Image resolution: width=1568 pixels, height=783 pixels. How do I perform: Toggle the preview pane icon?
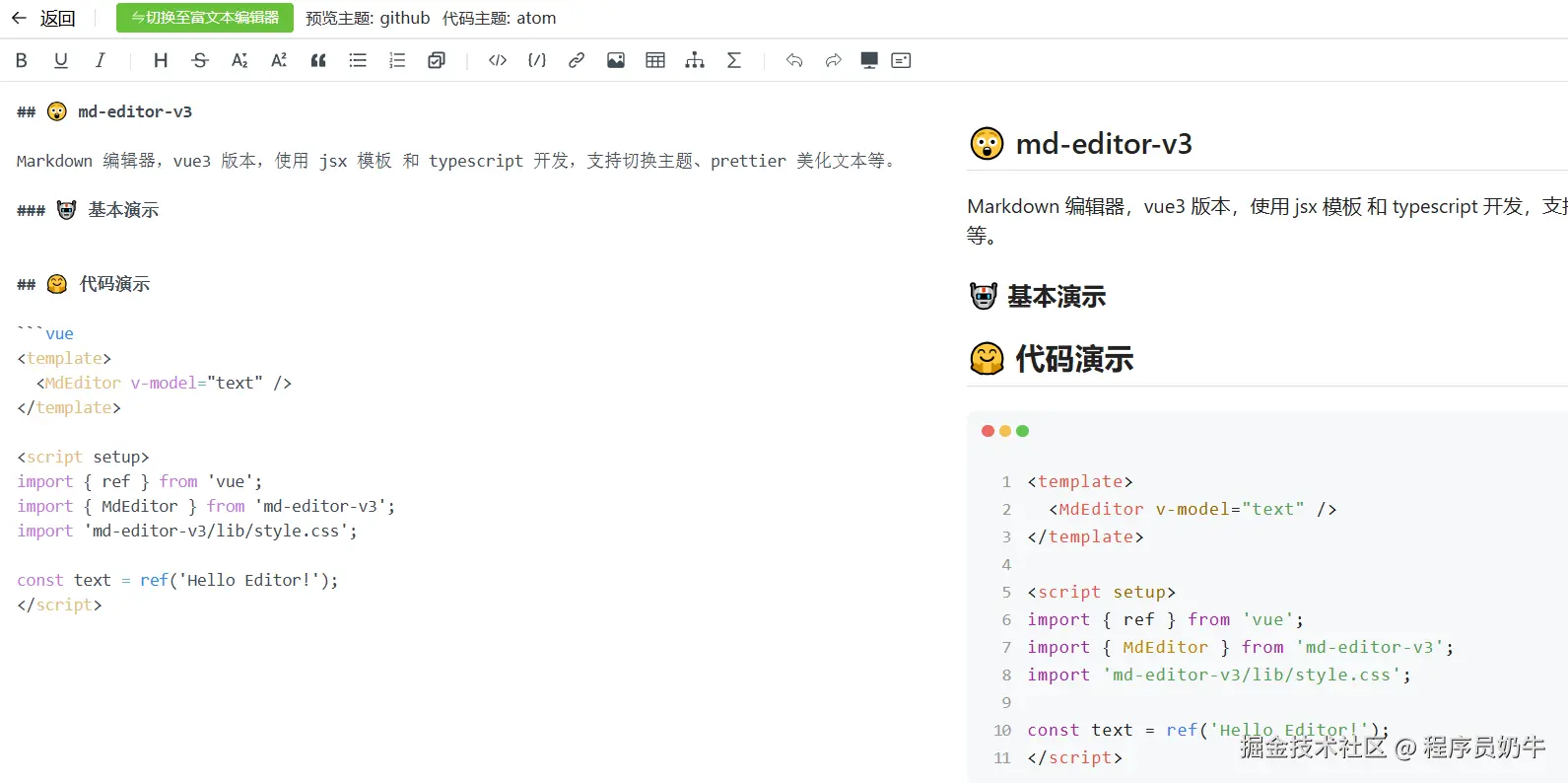point(901,60)
